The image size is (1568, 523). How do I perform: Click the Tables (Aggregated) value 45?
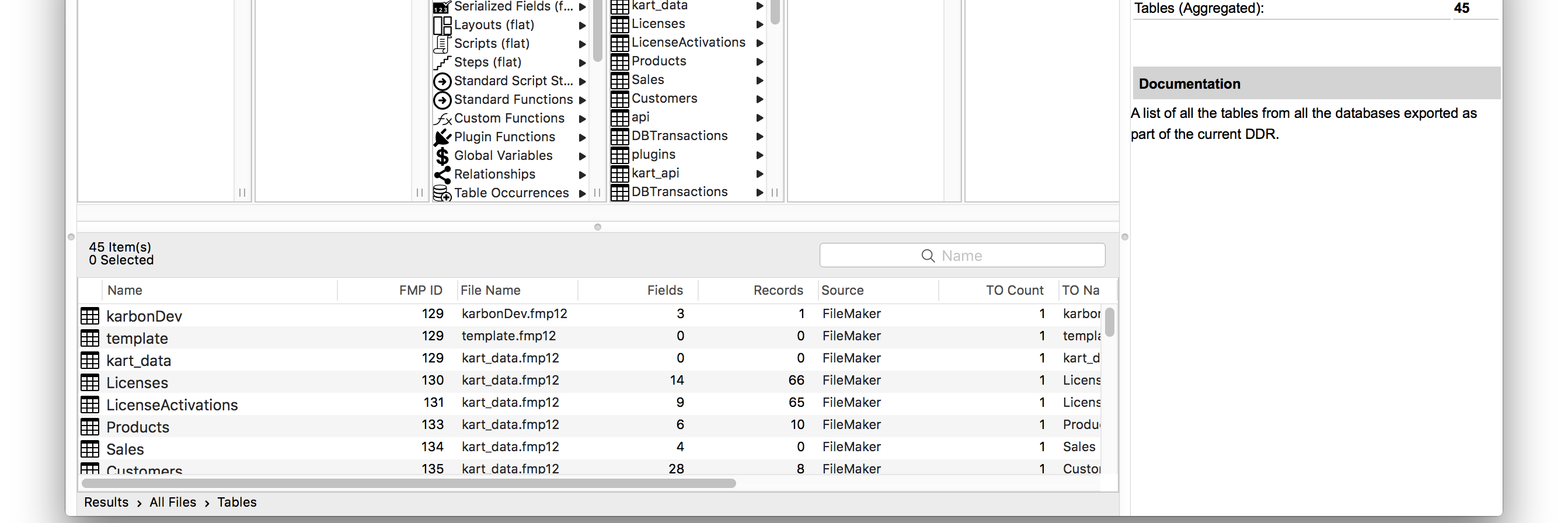(1461, 8)
